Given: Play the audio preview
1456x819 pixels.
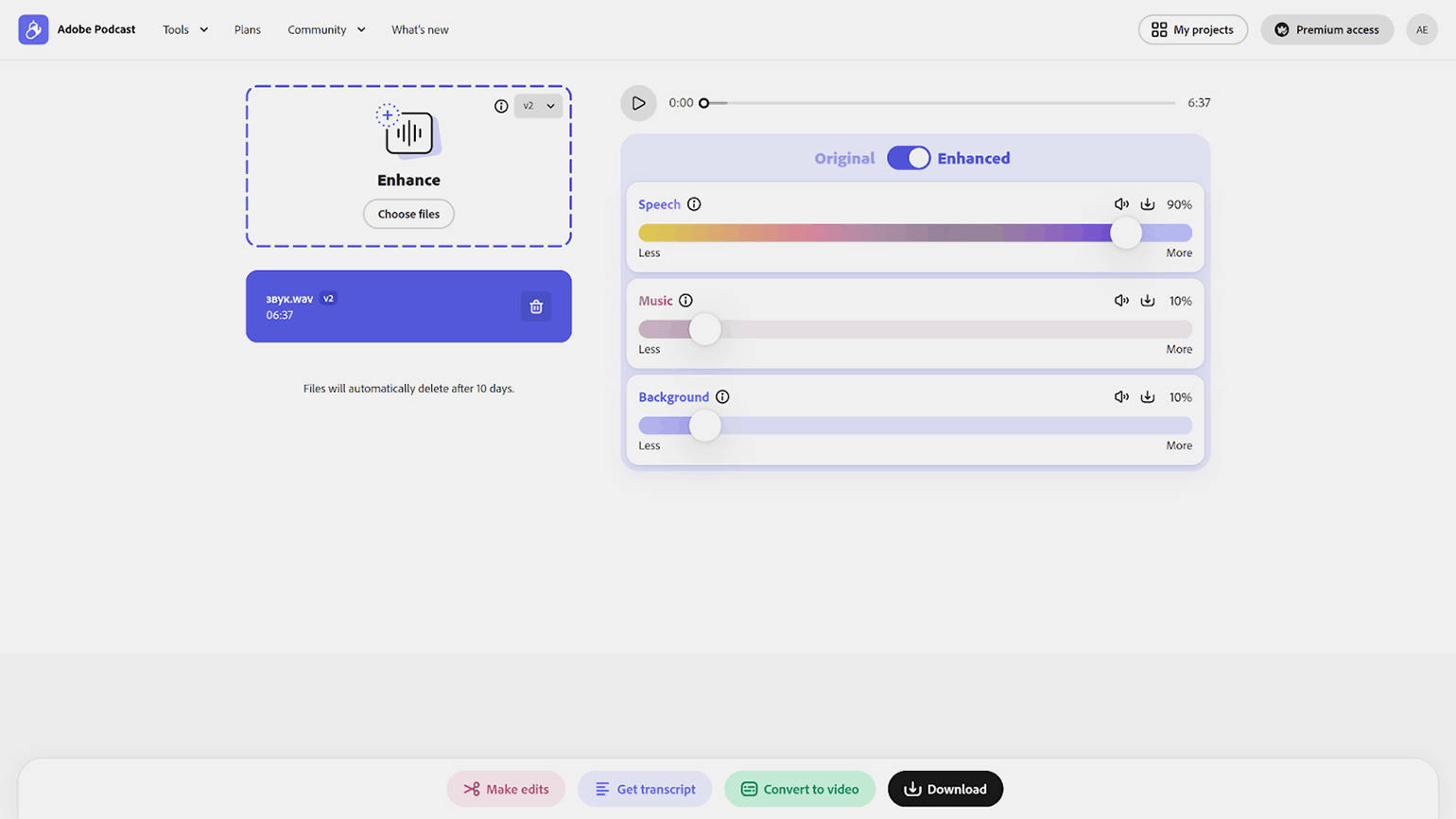Looking at the screenshot, I should [x=638, y=103].
